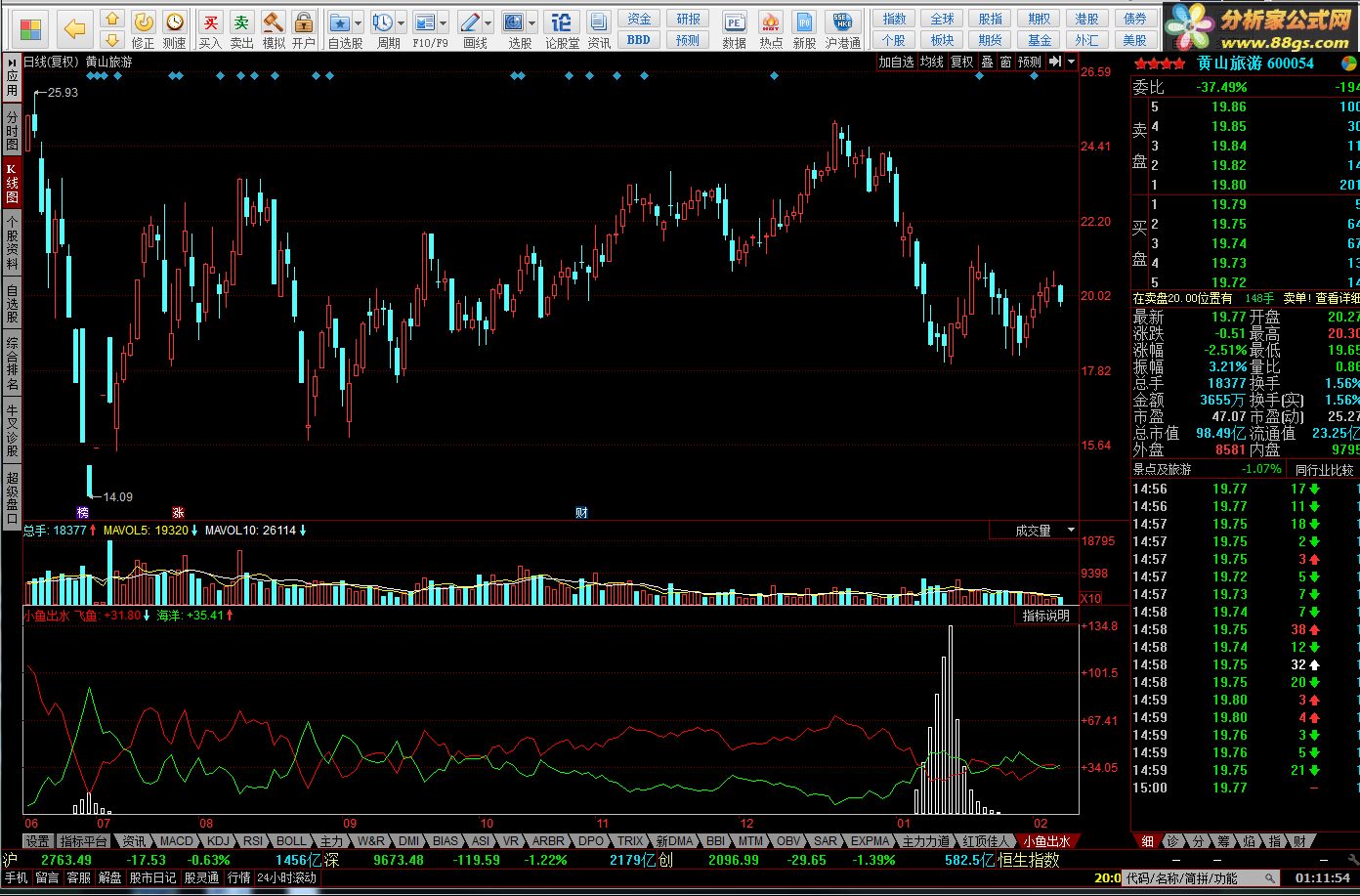Click the 指数 index button
Image resolution: width=1360 pixels, height=896 pixels.
(x=894, y=19)
